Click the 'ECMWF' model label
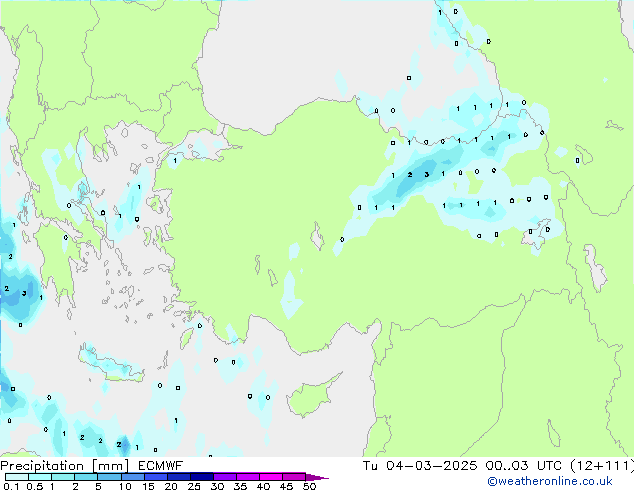Viewport: 634px width, 490px height. coord(160,466)
